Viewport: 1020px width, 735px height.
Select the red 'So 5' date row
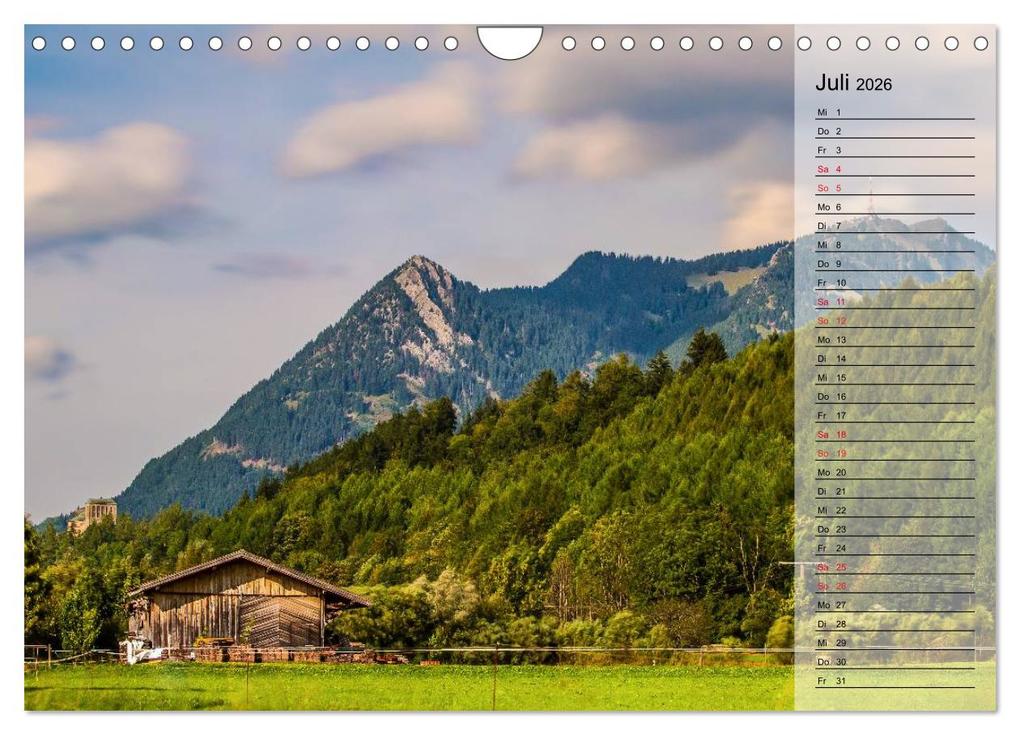pyautogui.click(x=895, y=187)
